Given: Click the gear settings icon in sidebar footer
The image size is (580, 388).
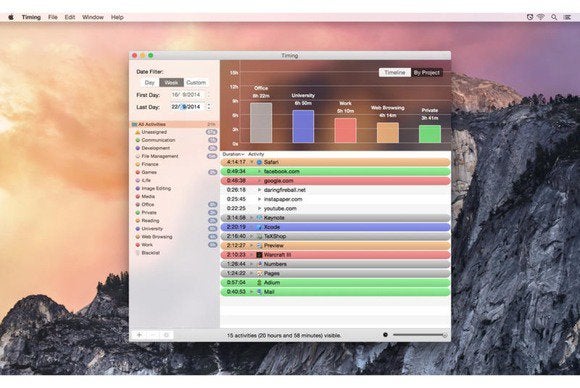Looking at the screenshot, I should click(166, 335).
